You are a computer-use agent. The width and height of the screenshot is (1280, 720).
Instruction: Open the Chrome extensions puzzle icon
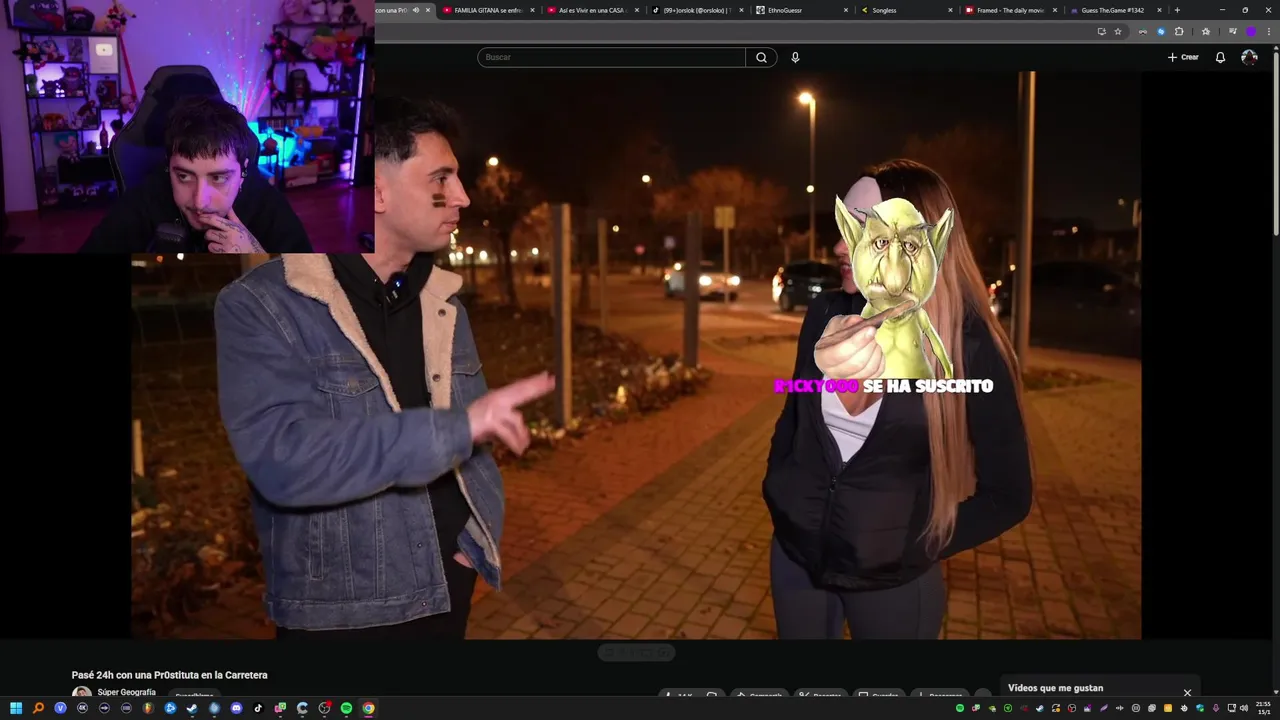click(x=1179, y=31)
